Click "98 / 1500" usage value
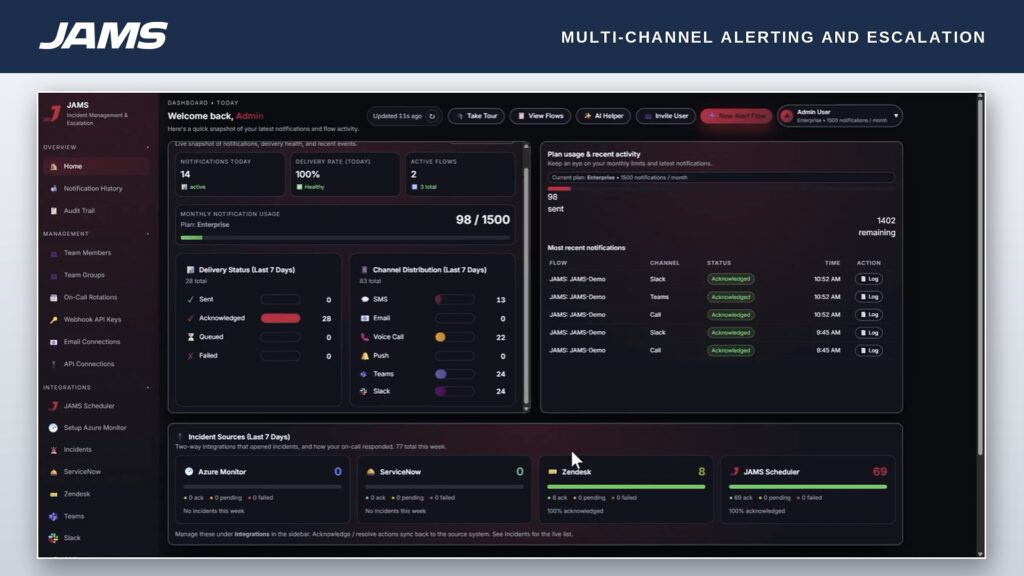The width and height of the screenshot is (1024, 576). click(x=483, y=220)
